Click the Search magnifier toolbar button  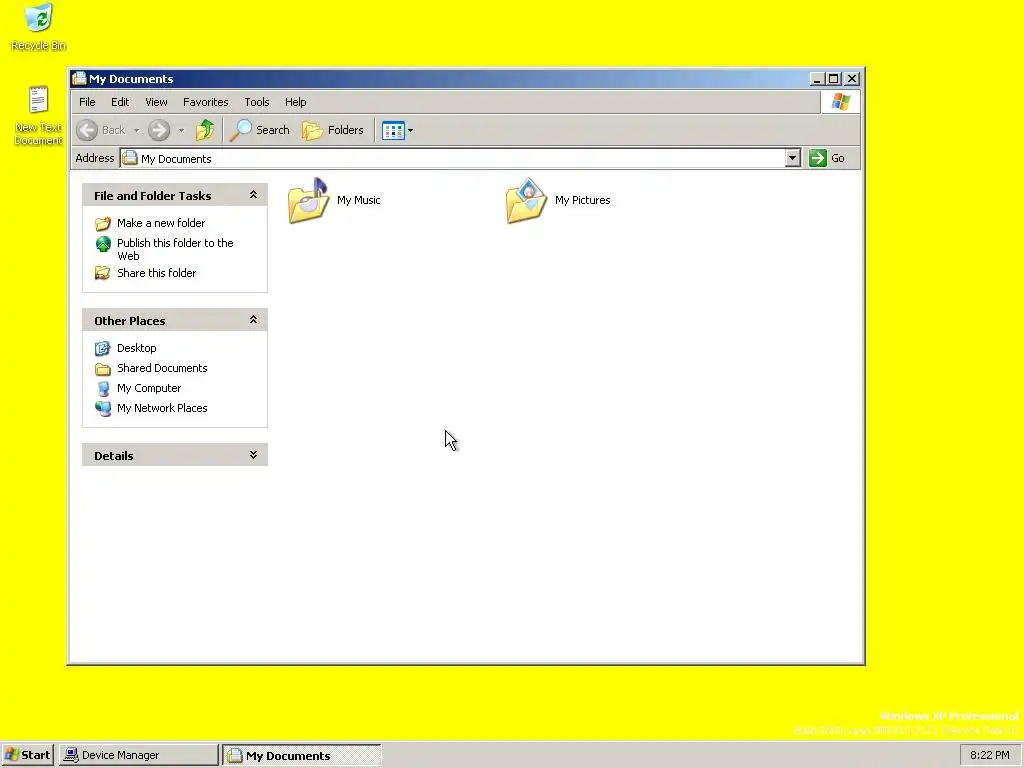click(260, 130)
